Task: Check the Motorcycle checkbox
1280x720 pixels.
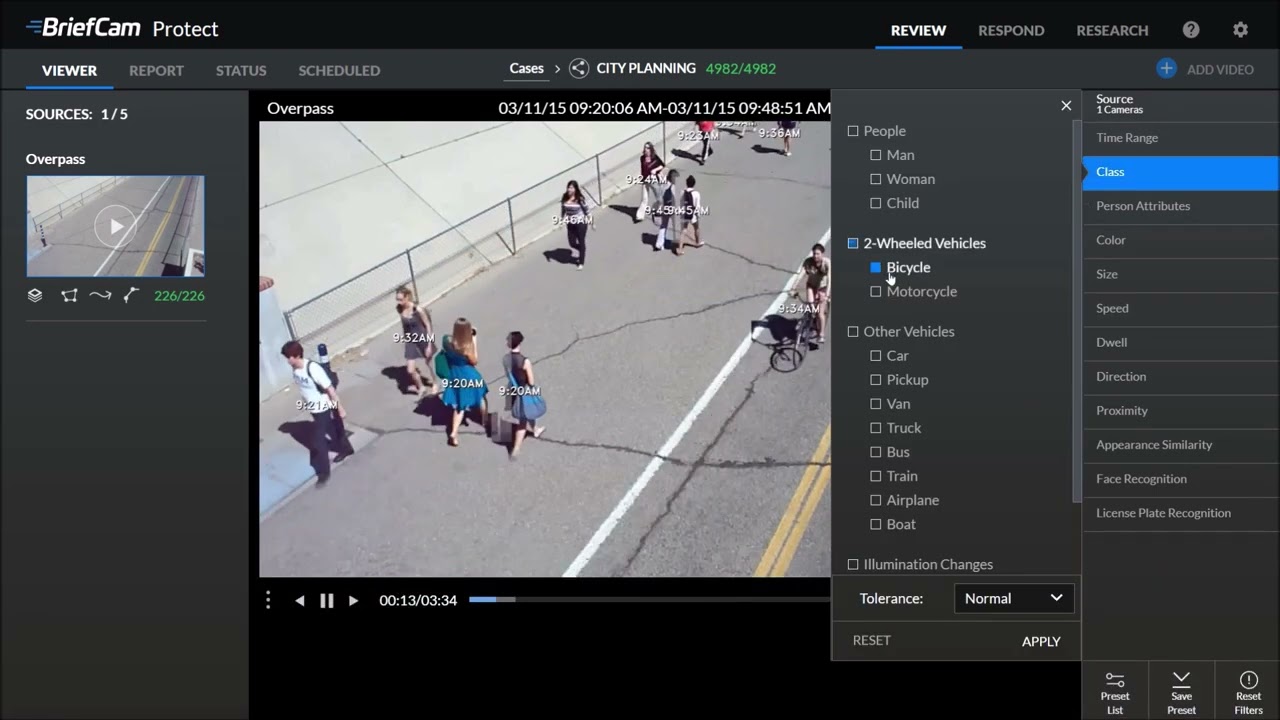Action: pyautogui.click(x=876, y=291)
